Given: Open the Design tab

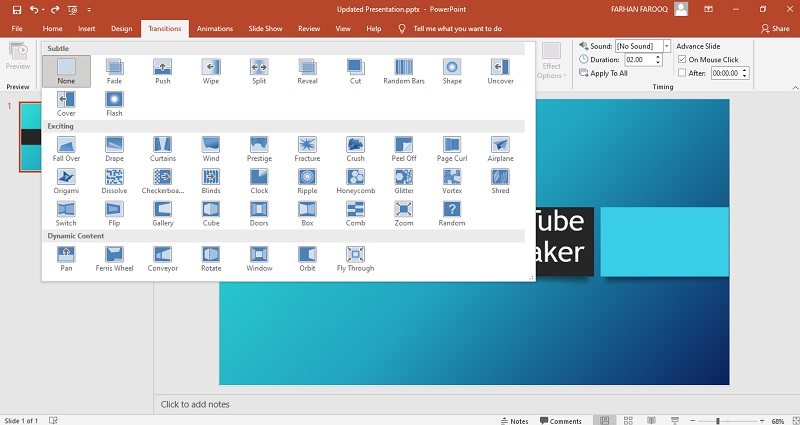Looking at the screenshot, I should (121, 29).
